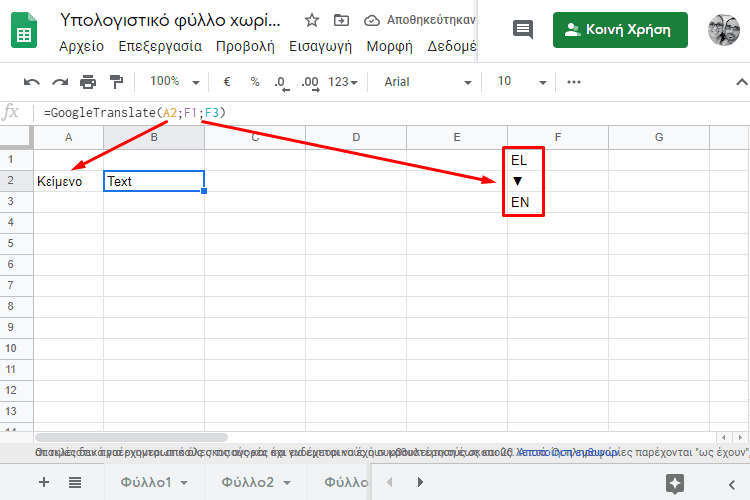
Task: Select cell B2 containing Text
Action: point(154,181)
